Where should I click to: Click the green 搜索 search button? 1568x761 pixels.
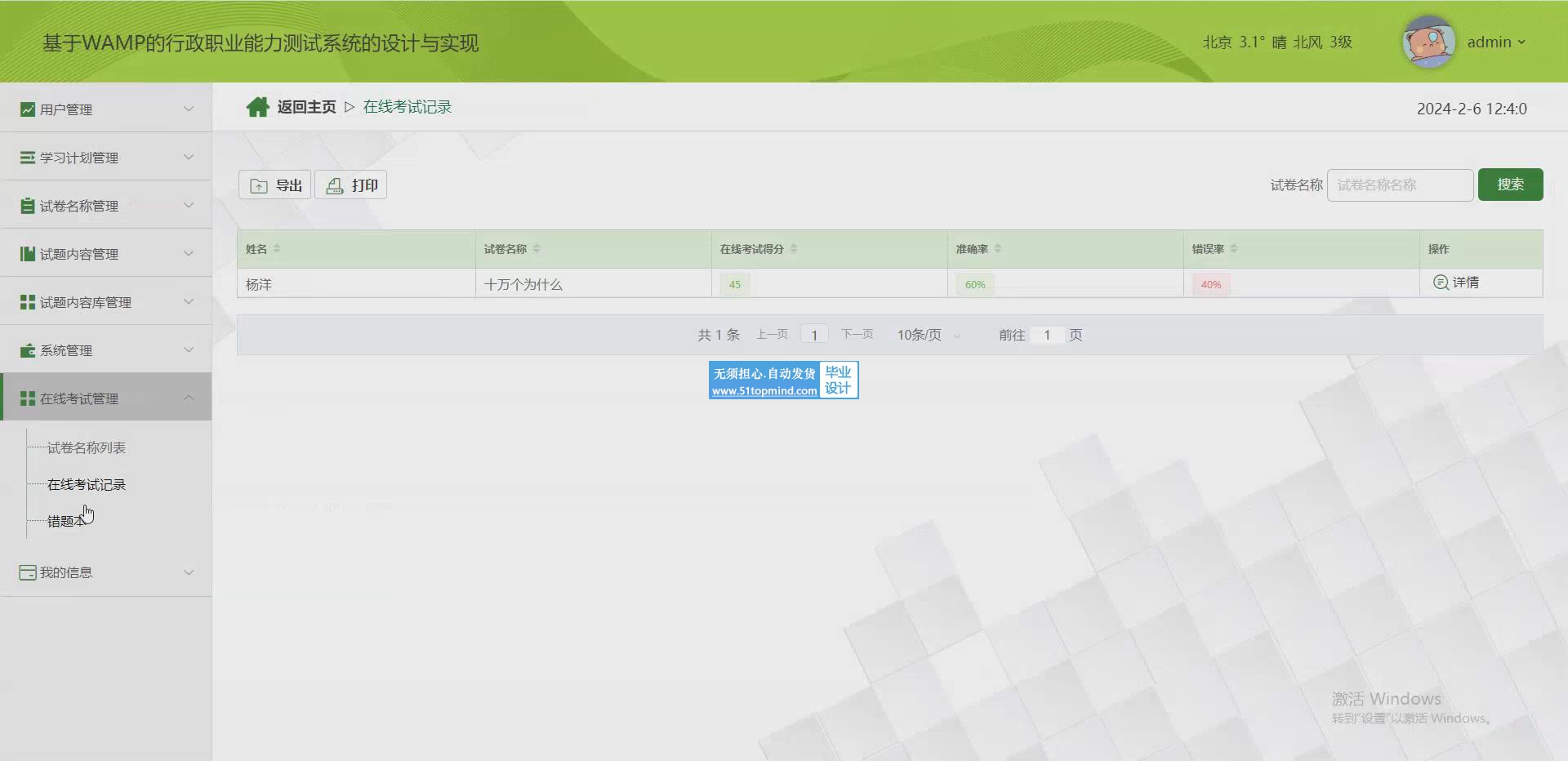click(x=1510, y=185)
